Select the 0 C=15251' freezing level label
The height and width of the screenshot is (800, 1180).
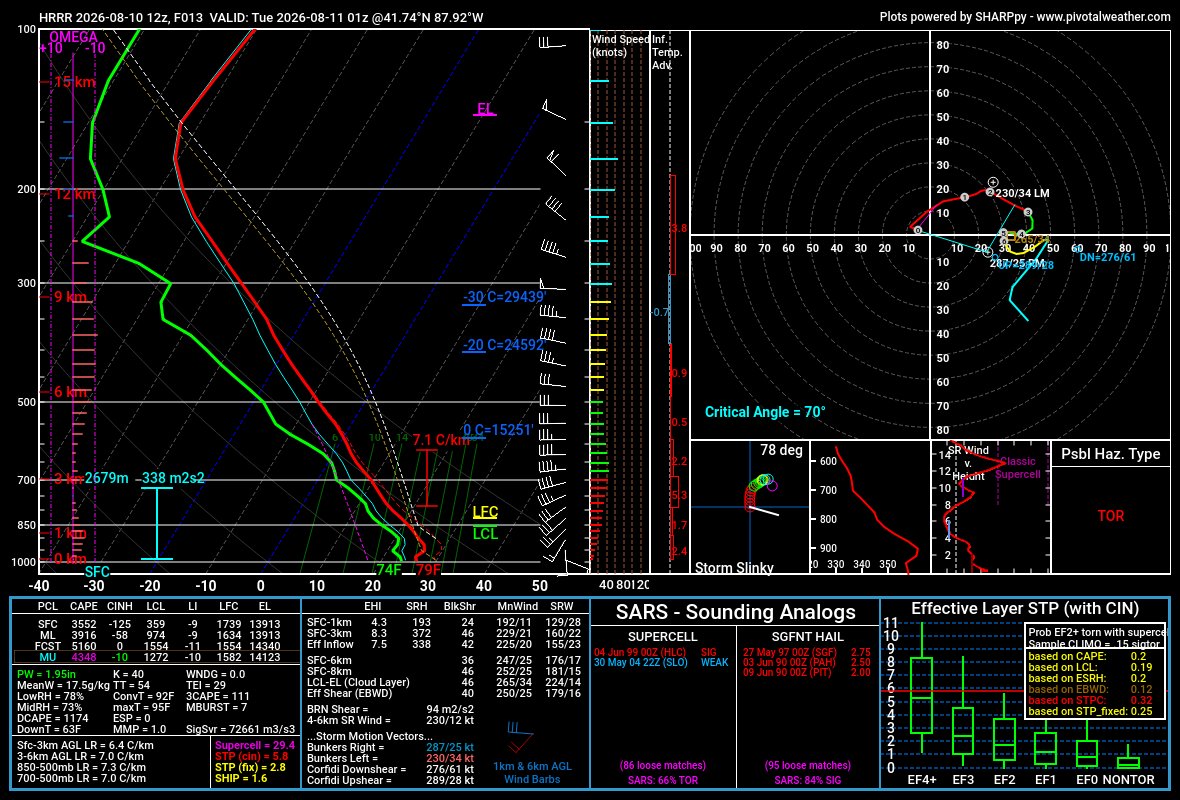click(498, 430)
